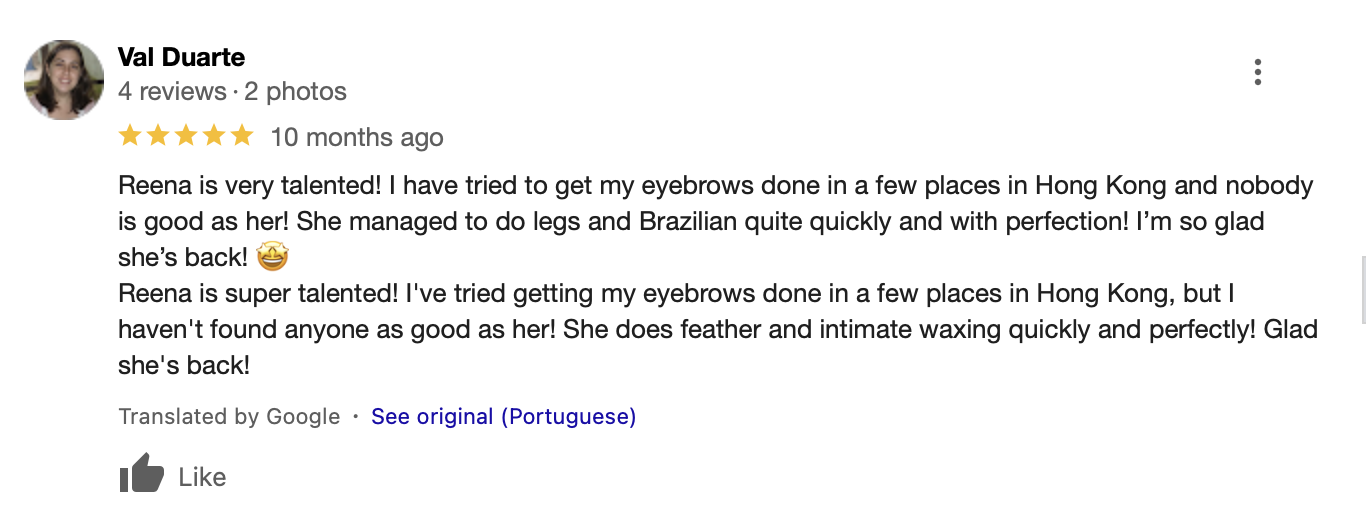Image resolution: width=1366 pixels, height=528 pixels.
Task: Click the '4 reviews' count text
Action: pyautogui.click(x=172, y=91)
